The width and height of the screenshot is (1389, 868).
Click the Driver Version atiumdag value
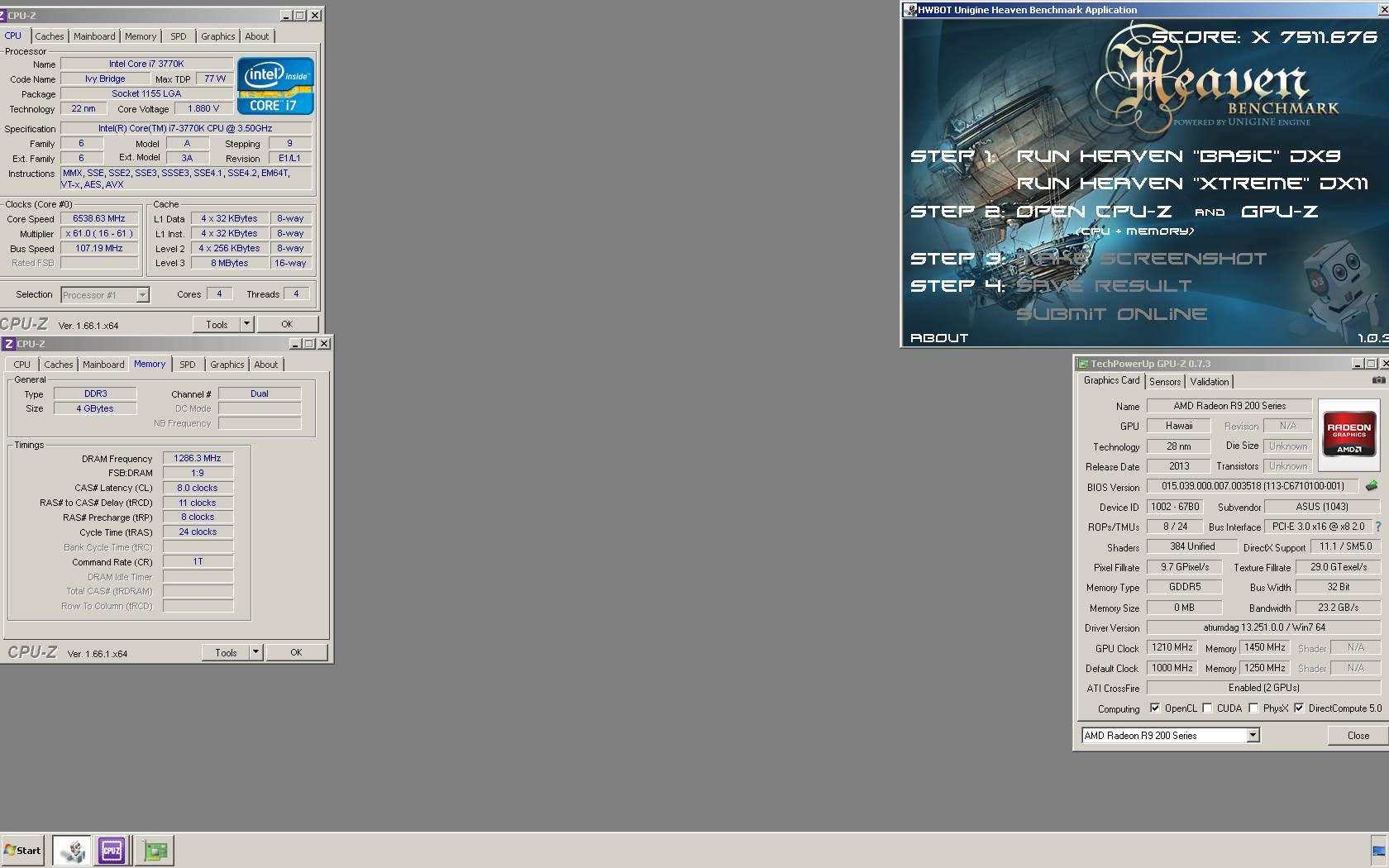(x=1263, y=627)
